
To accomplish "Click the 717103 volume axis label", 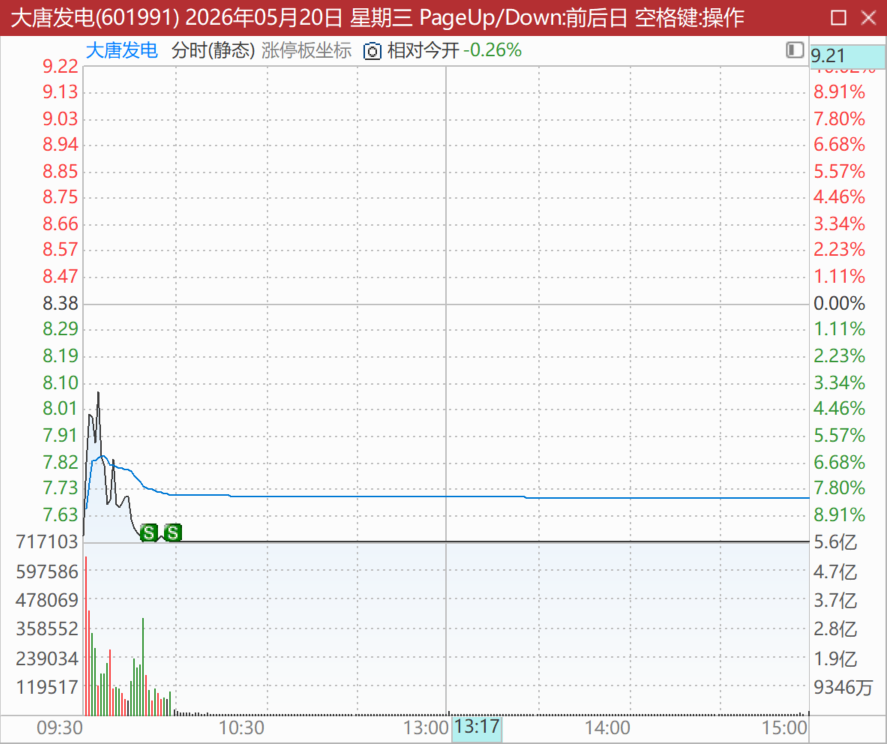I will click(47, 542).
